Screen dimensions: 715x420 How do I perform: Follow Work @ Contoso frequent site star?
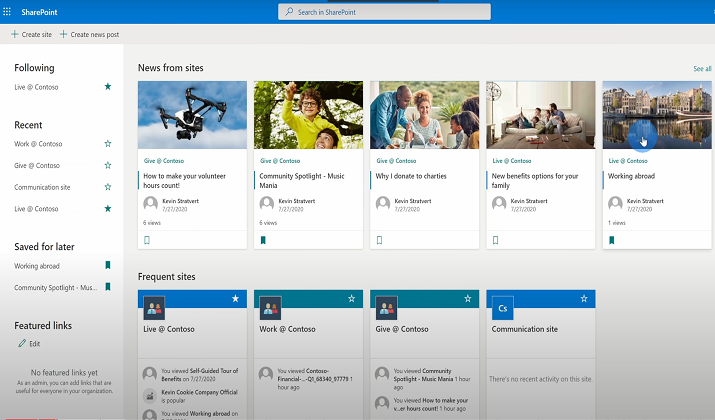point(352,299)
